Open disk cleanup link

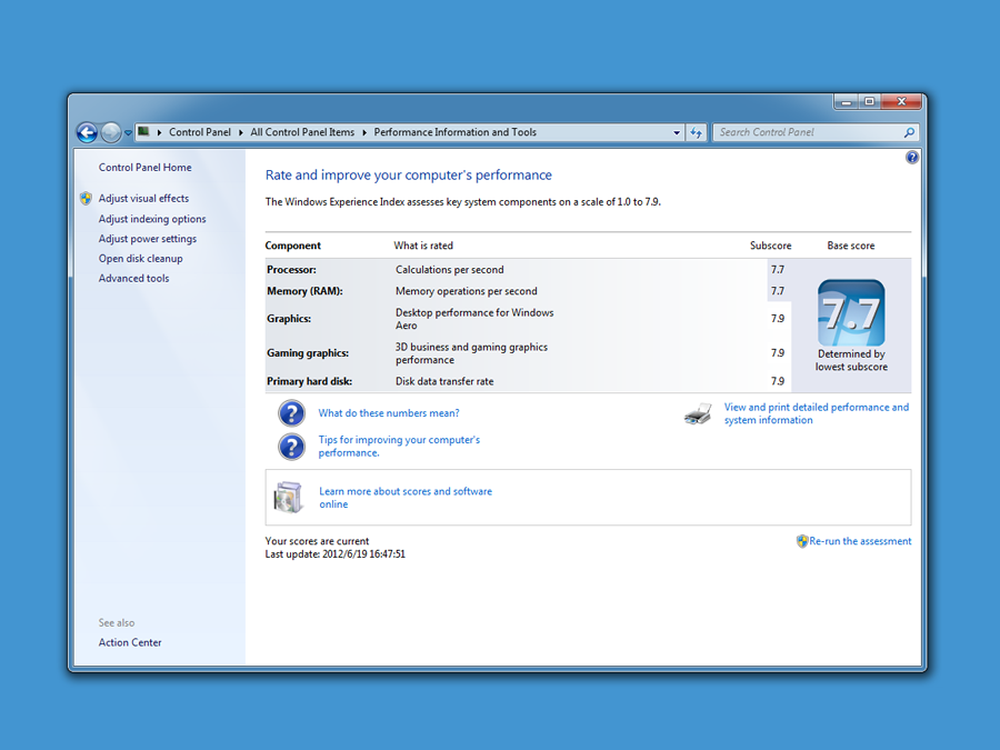click(140, 258)
